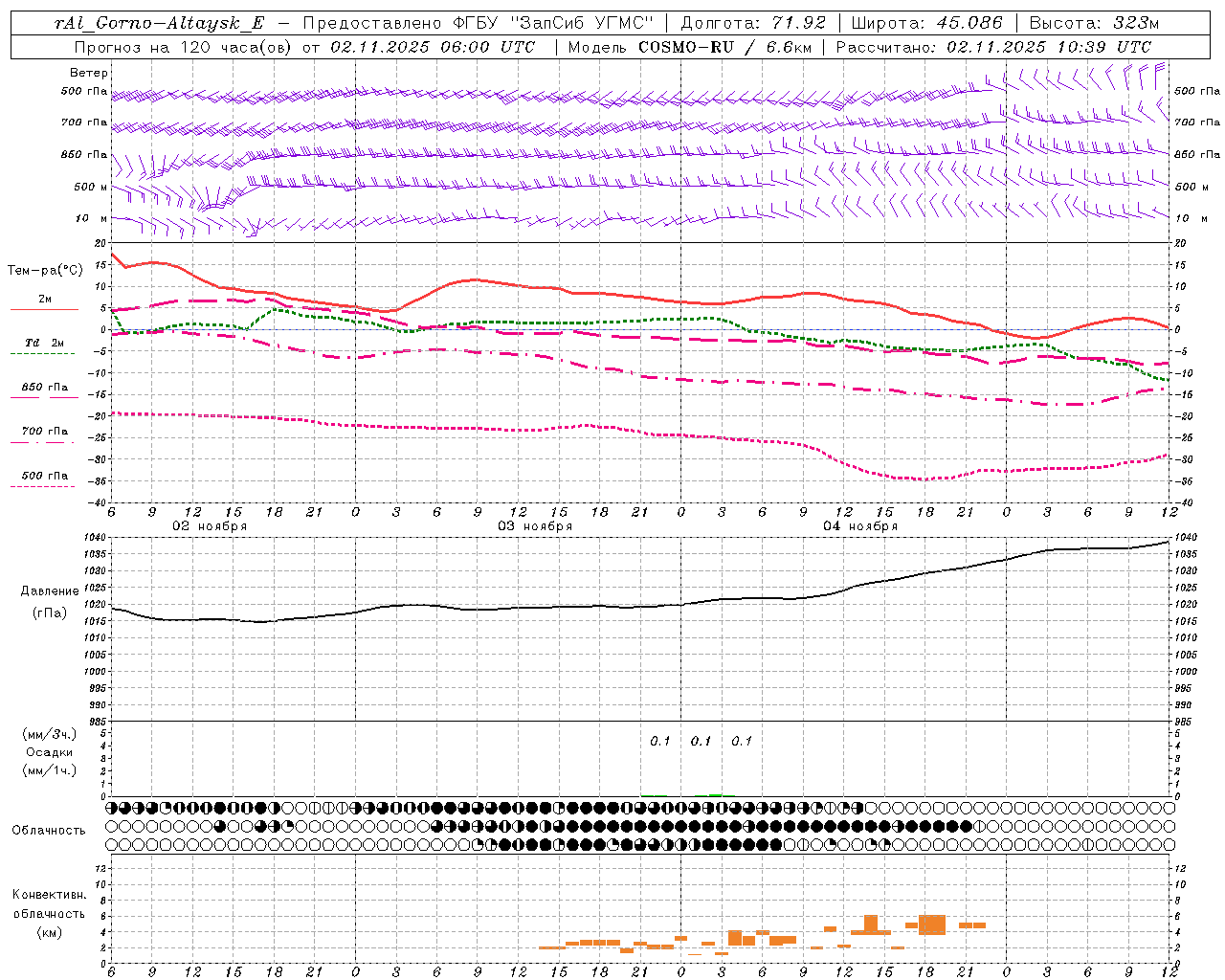The image size is (1225, 980).
Task: Select the model label COSMO-RU / 6.6км
Action: click(724, 47)
